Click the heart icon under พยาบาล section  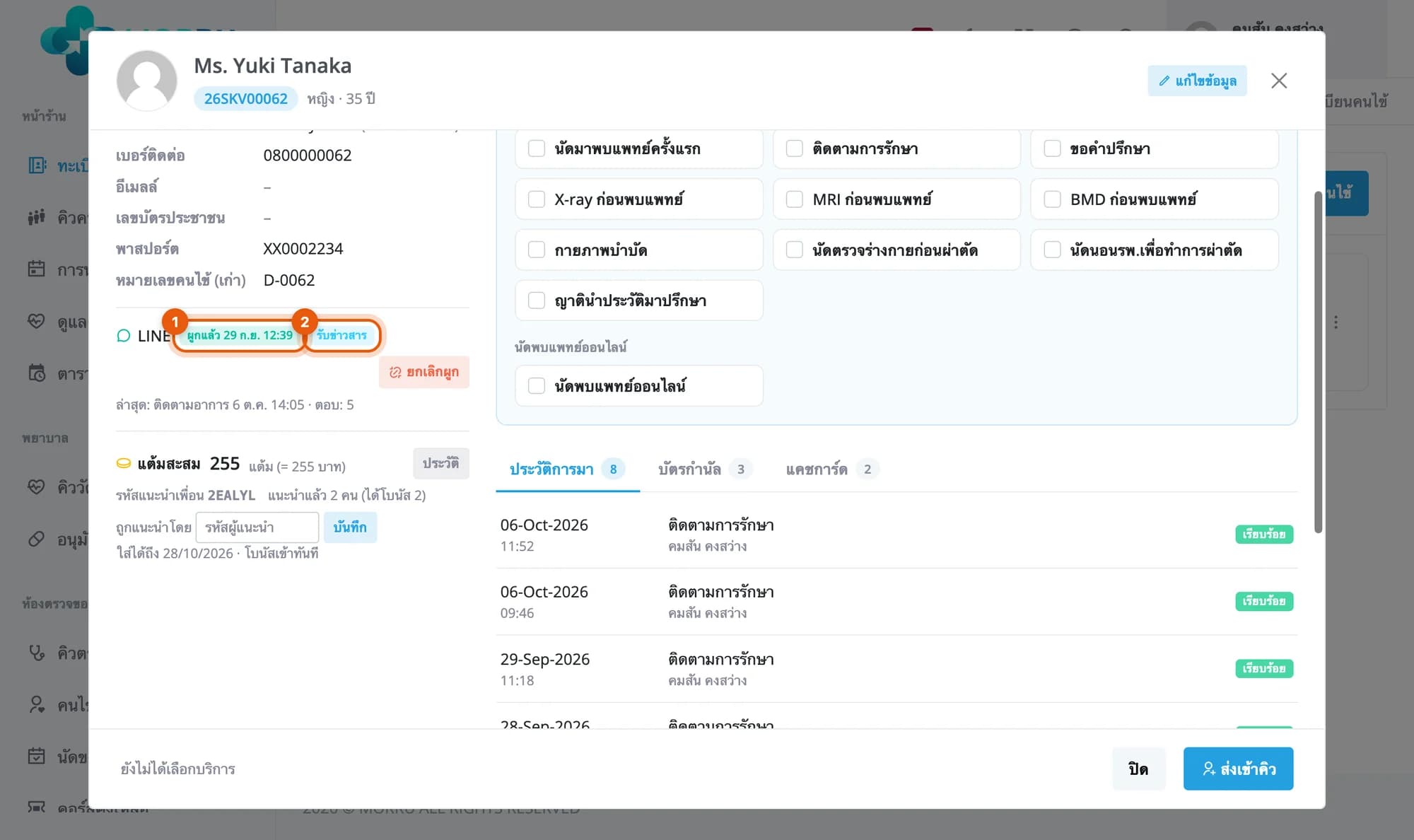36,486
